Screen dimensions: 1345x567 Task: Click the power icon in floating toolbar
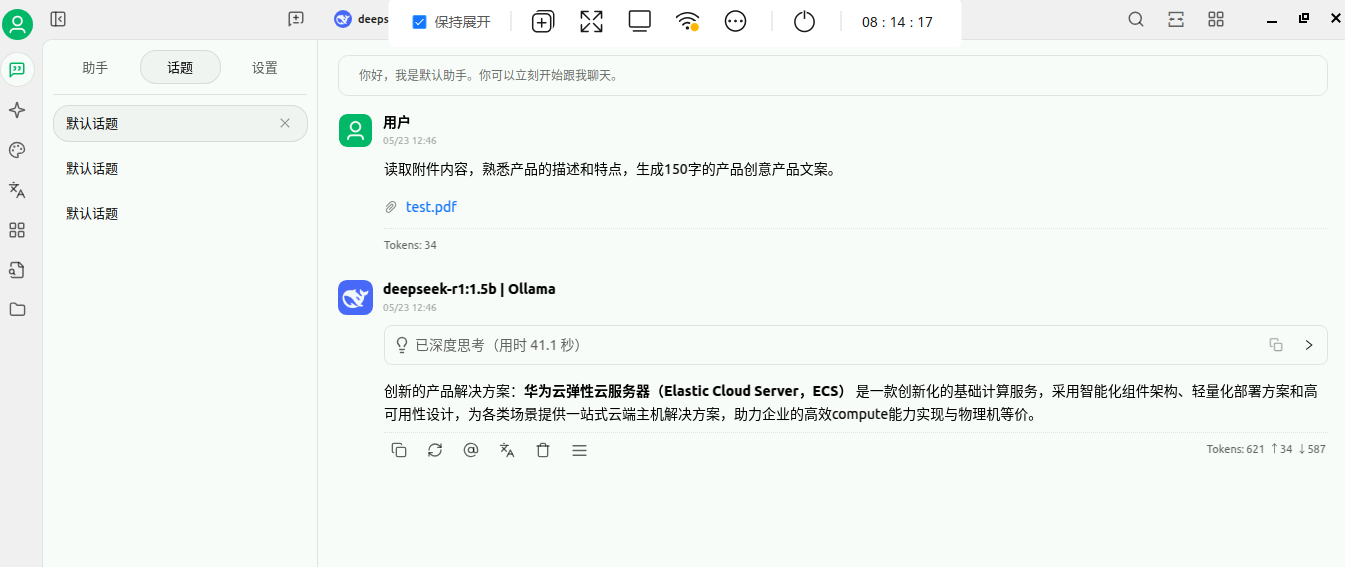coord(805,22)
